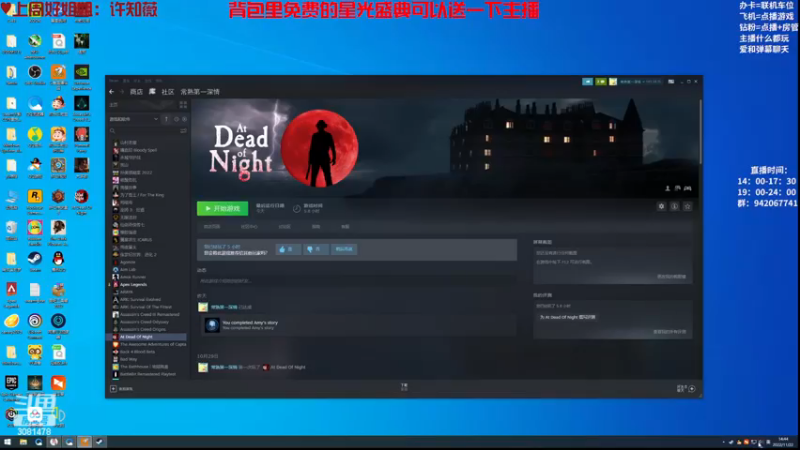Click the 稍后再说 later button

point(344,249)
